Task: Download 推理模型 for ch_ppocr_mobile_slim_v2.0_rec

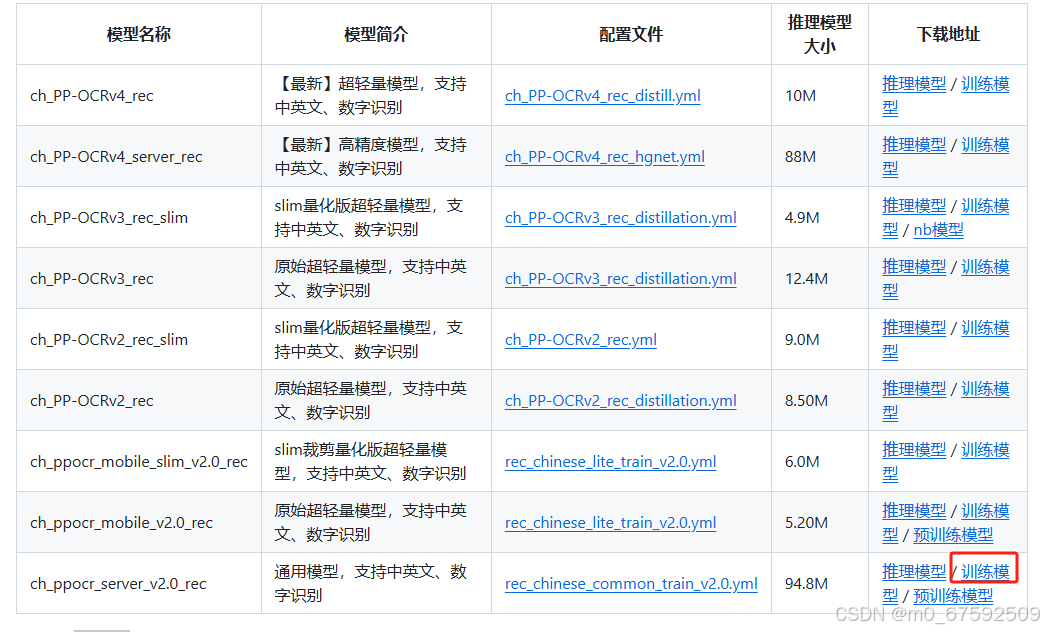Action: (x=914, y=450)
